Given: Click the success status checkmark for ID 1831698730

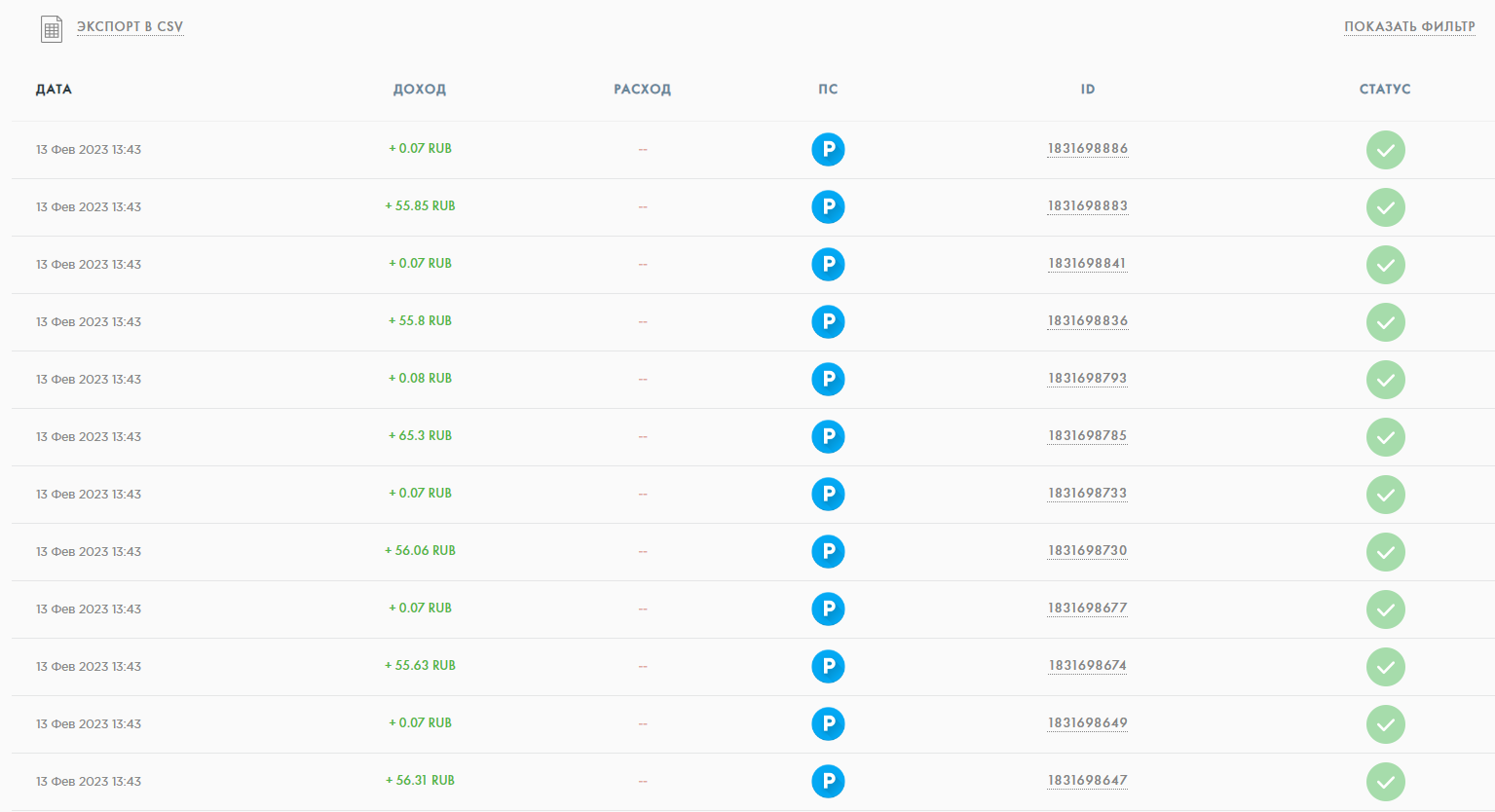Looking at the screenshot, I should coord(1385,552).
